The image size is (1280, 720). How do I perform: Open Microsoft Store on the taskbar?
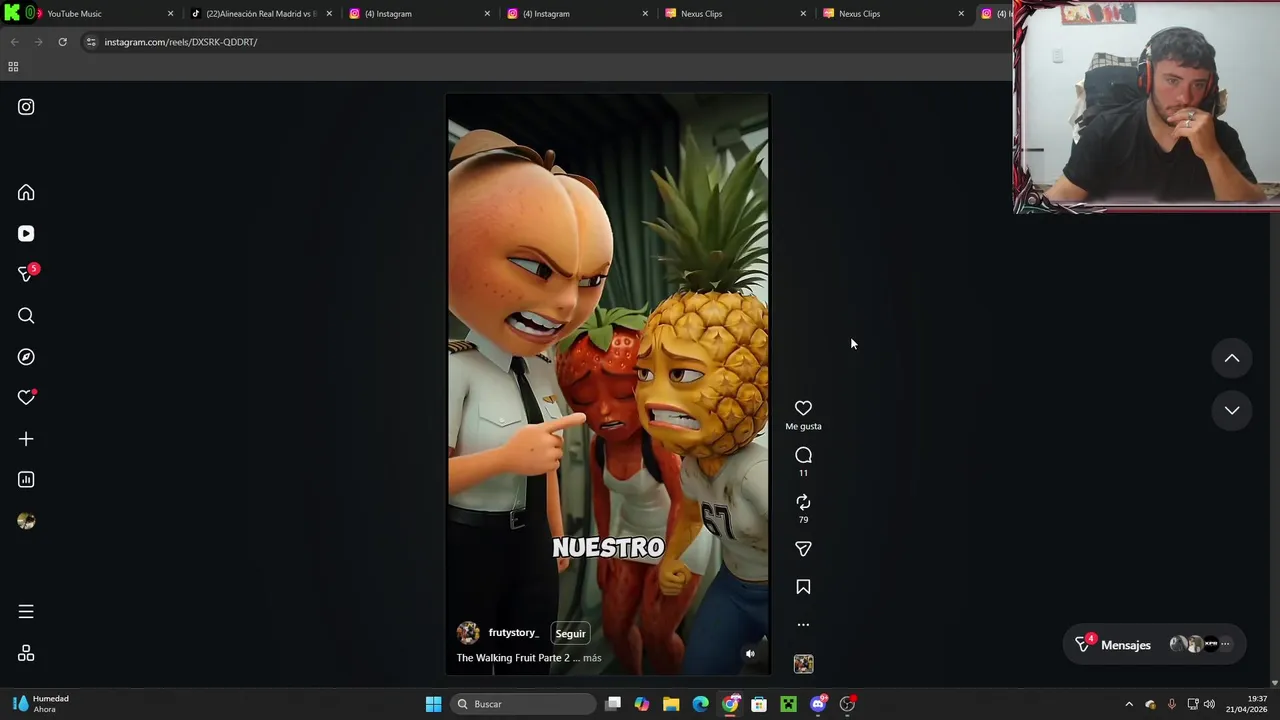[759, 704]
